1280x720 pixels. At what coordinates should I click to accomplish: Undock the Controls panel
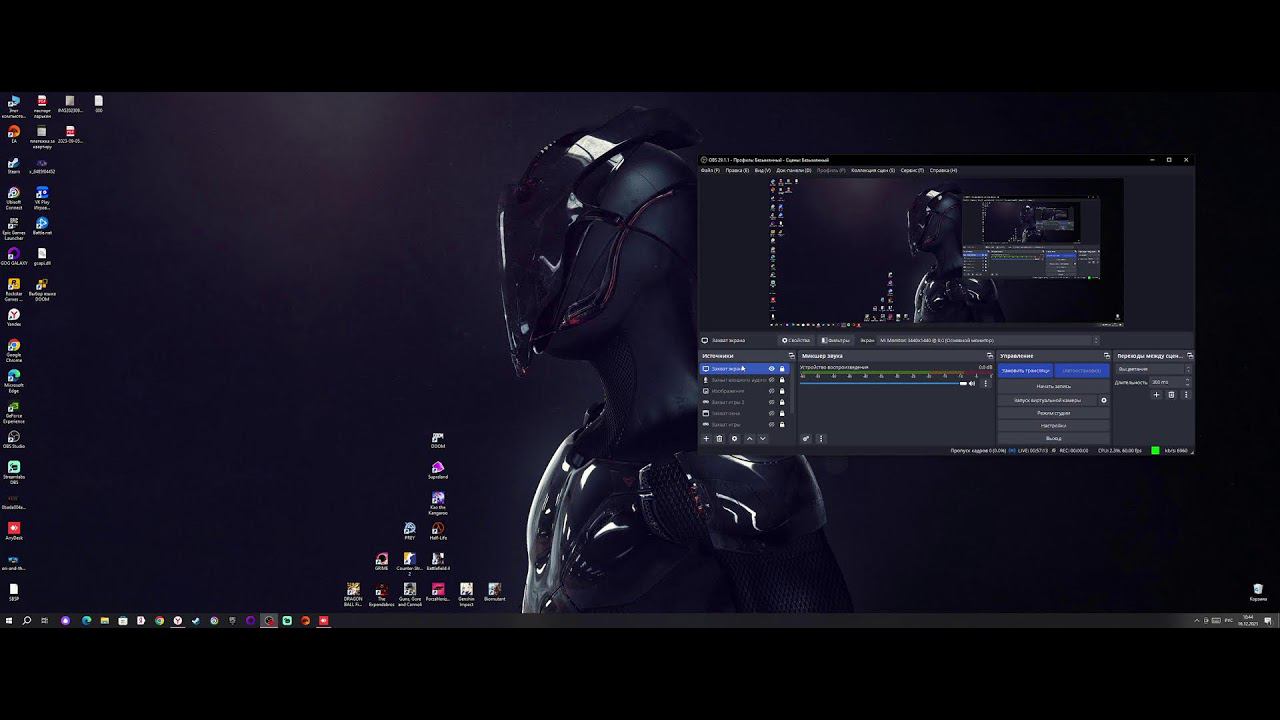(x=1106, y=356)
